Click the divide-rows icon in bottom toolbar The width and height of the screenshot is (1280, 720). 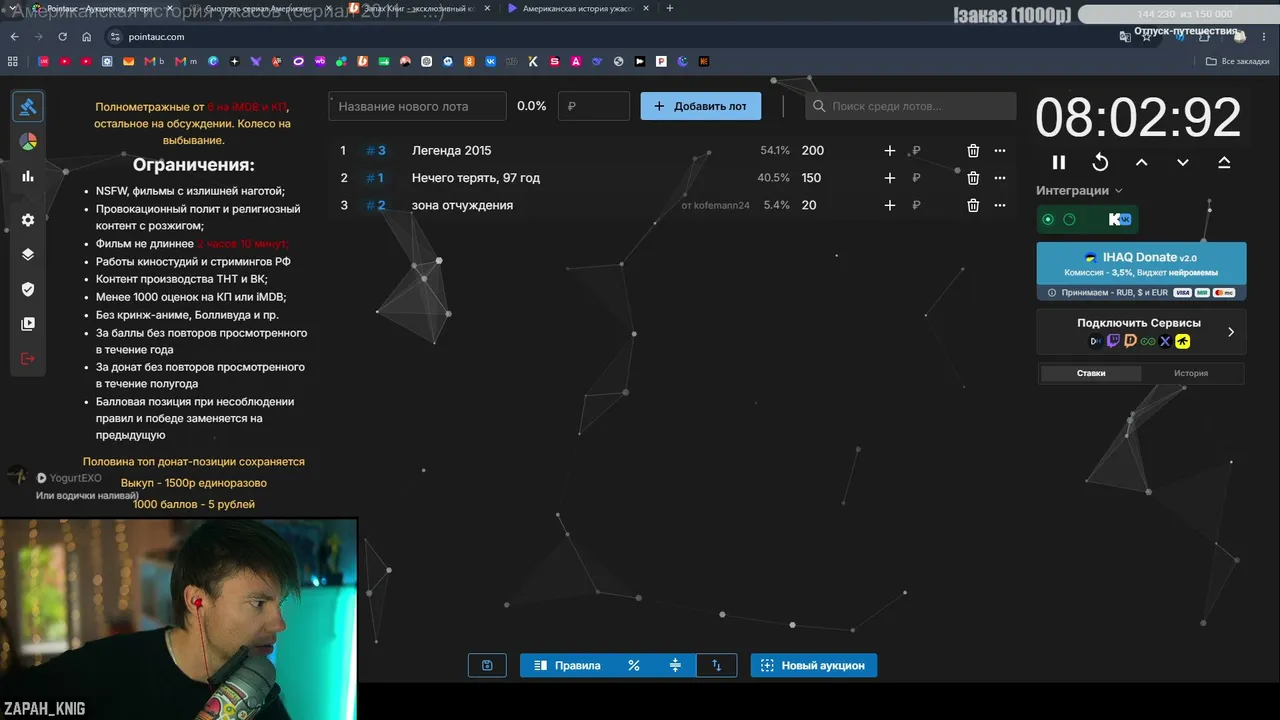tap(675, 665)
